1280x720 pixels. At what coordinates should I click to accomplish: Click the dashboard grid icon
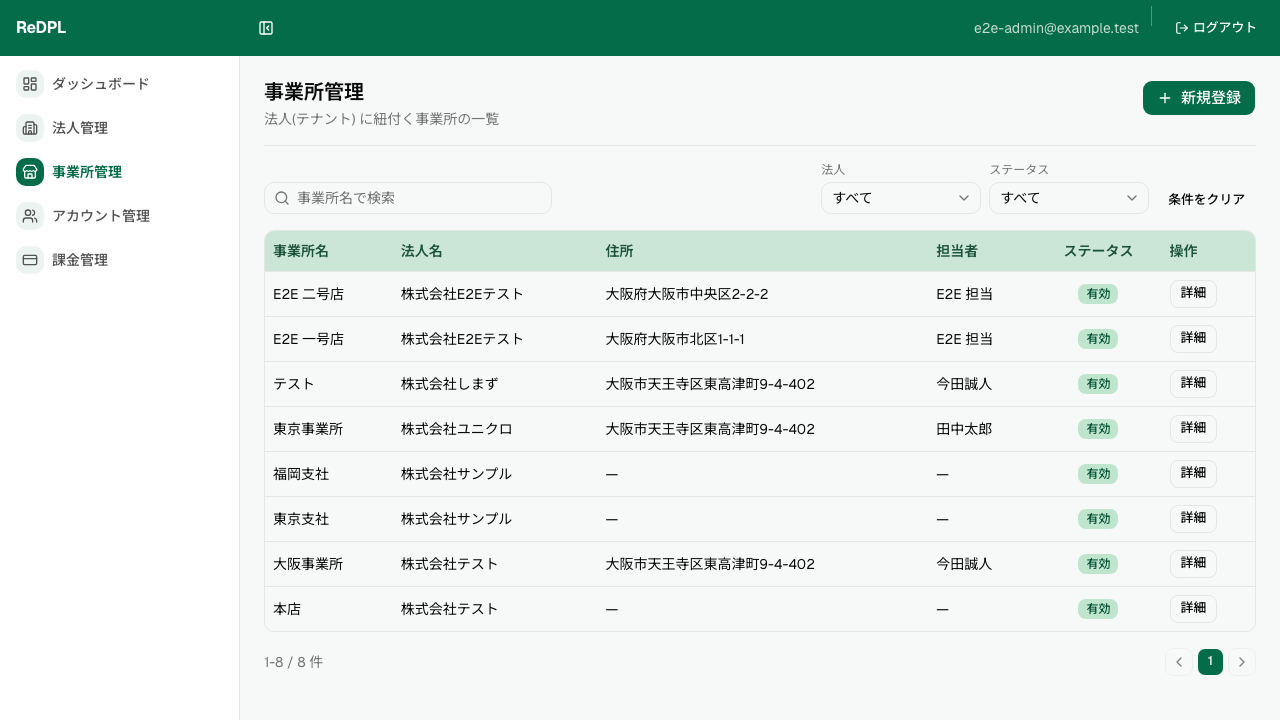coord(30,84)
